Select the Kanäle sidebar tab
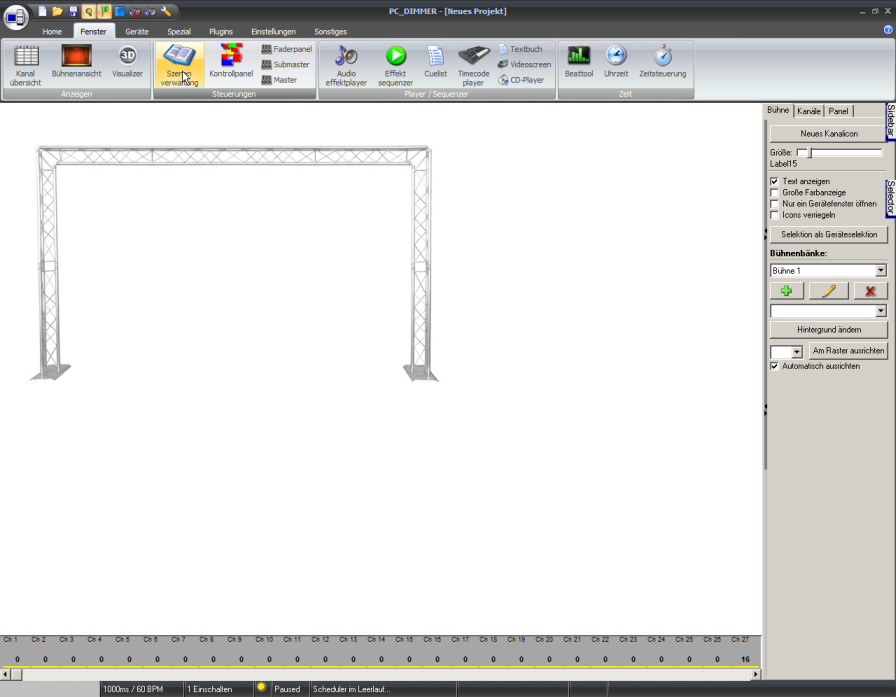 pos(809,111)
